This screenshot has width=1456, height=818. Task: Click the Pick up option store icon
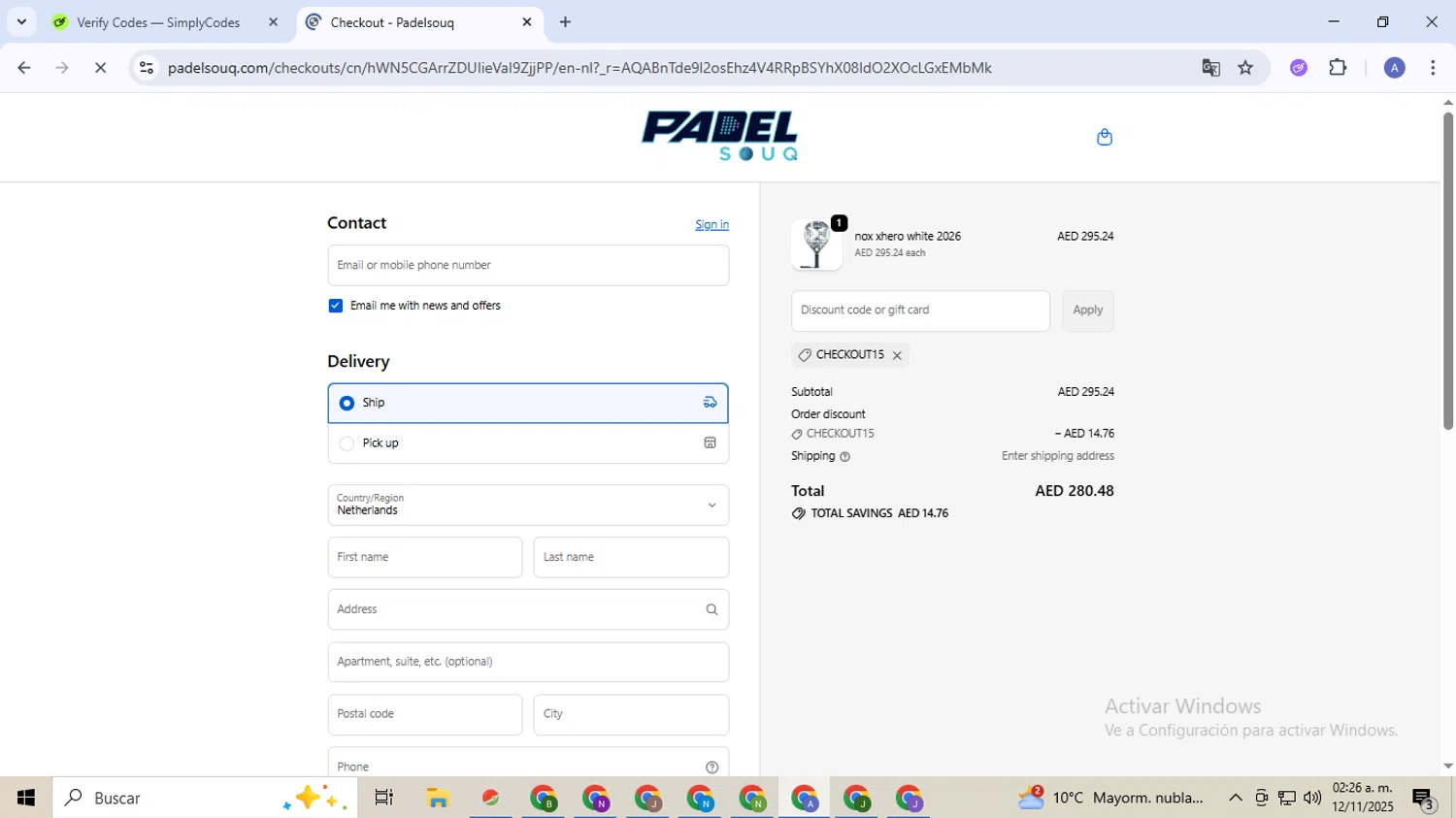(710, 443)
